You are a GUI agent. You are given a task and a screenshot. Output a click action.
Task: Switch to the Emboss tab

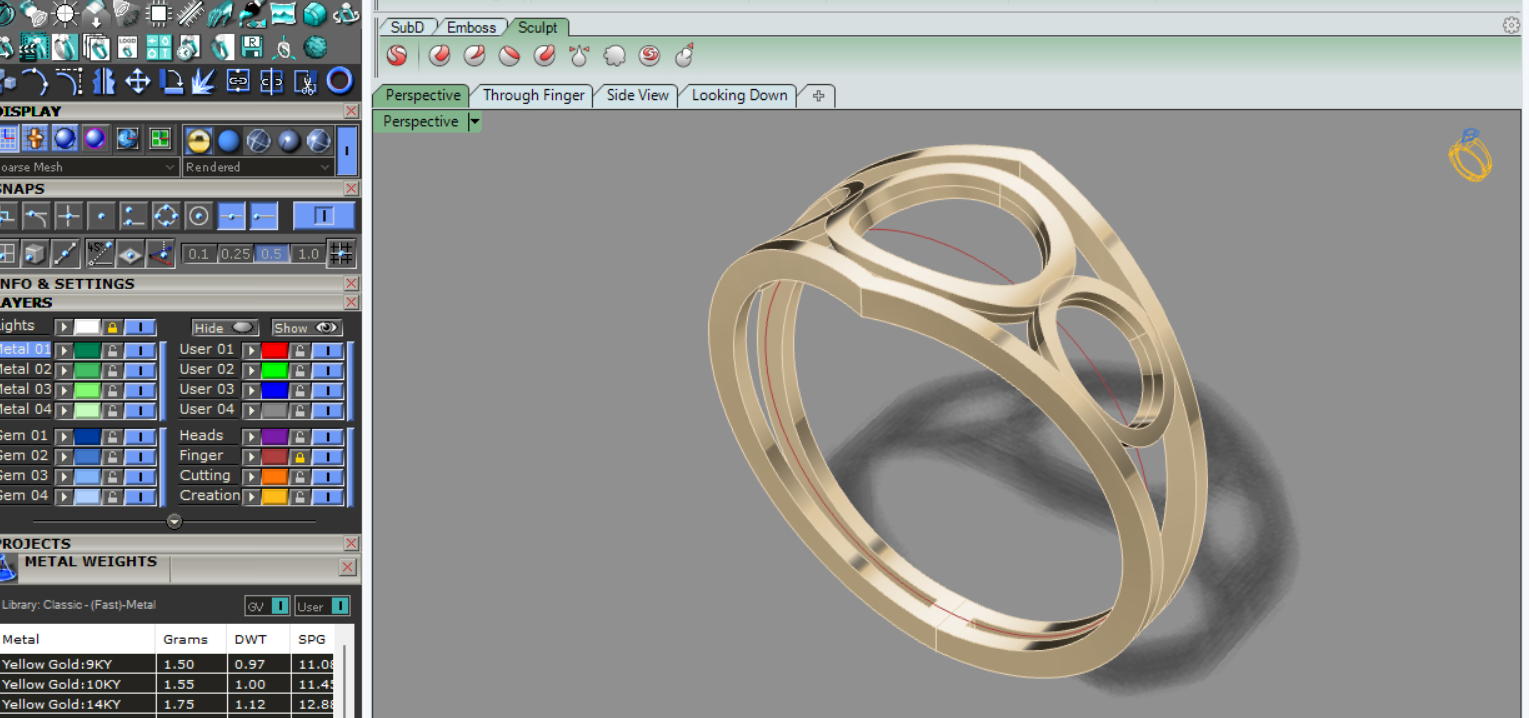(471, 27)
